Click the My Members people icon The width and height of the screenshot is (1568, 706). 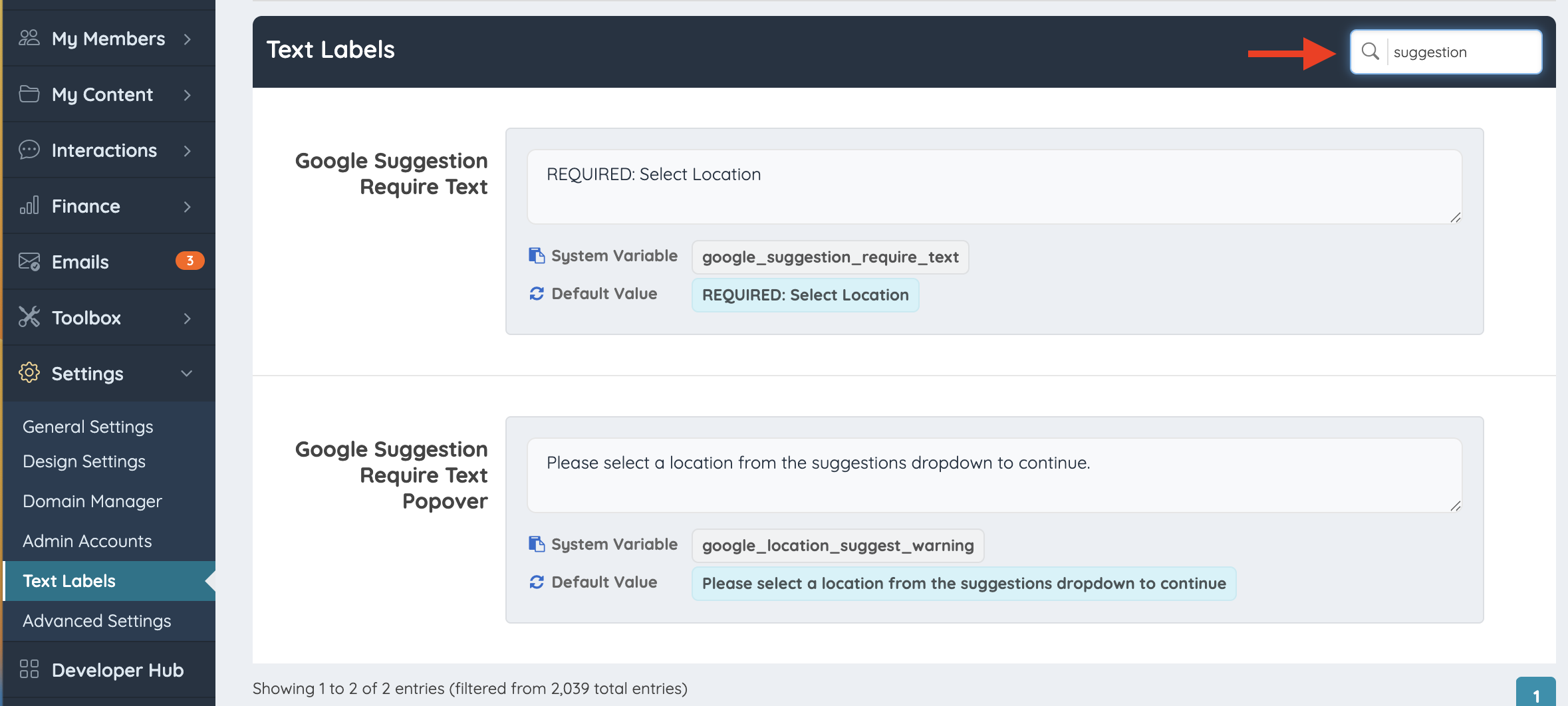[x=29, y=38]
